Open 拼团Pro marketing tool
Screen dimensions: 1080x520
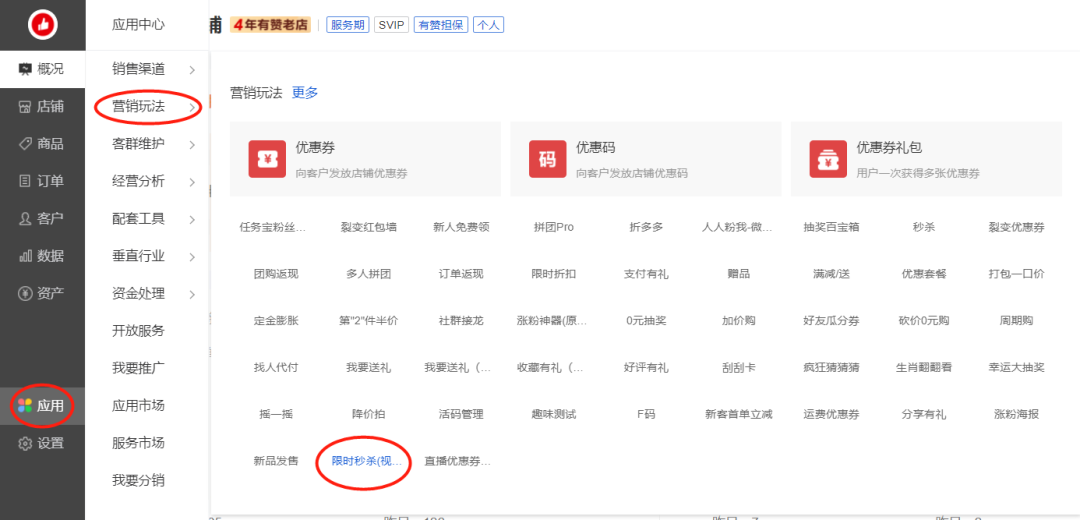click(554, 227)
